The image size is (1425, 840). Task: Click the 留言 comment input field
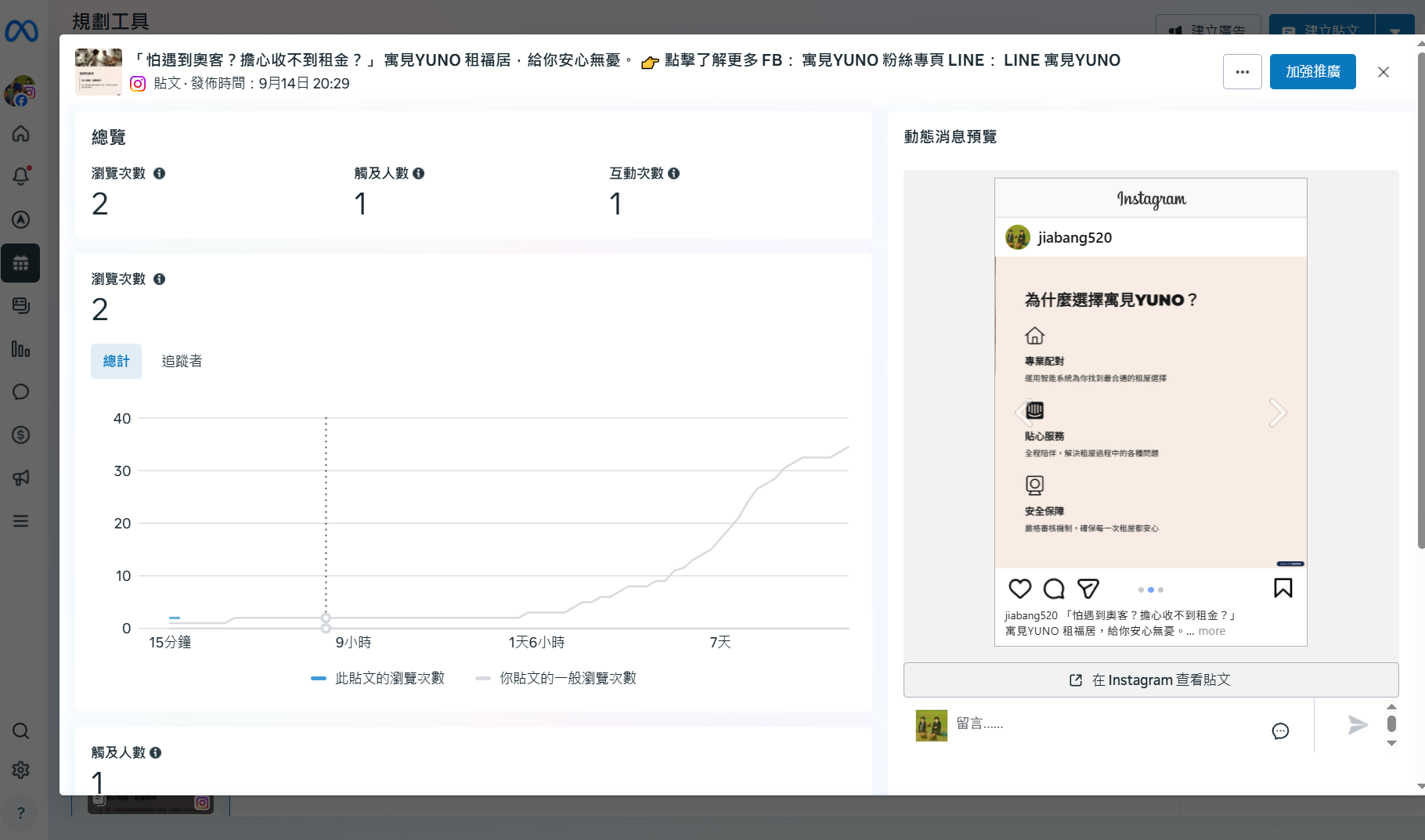pos(1104,724)
